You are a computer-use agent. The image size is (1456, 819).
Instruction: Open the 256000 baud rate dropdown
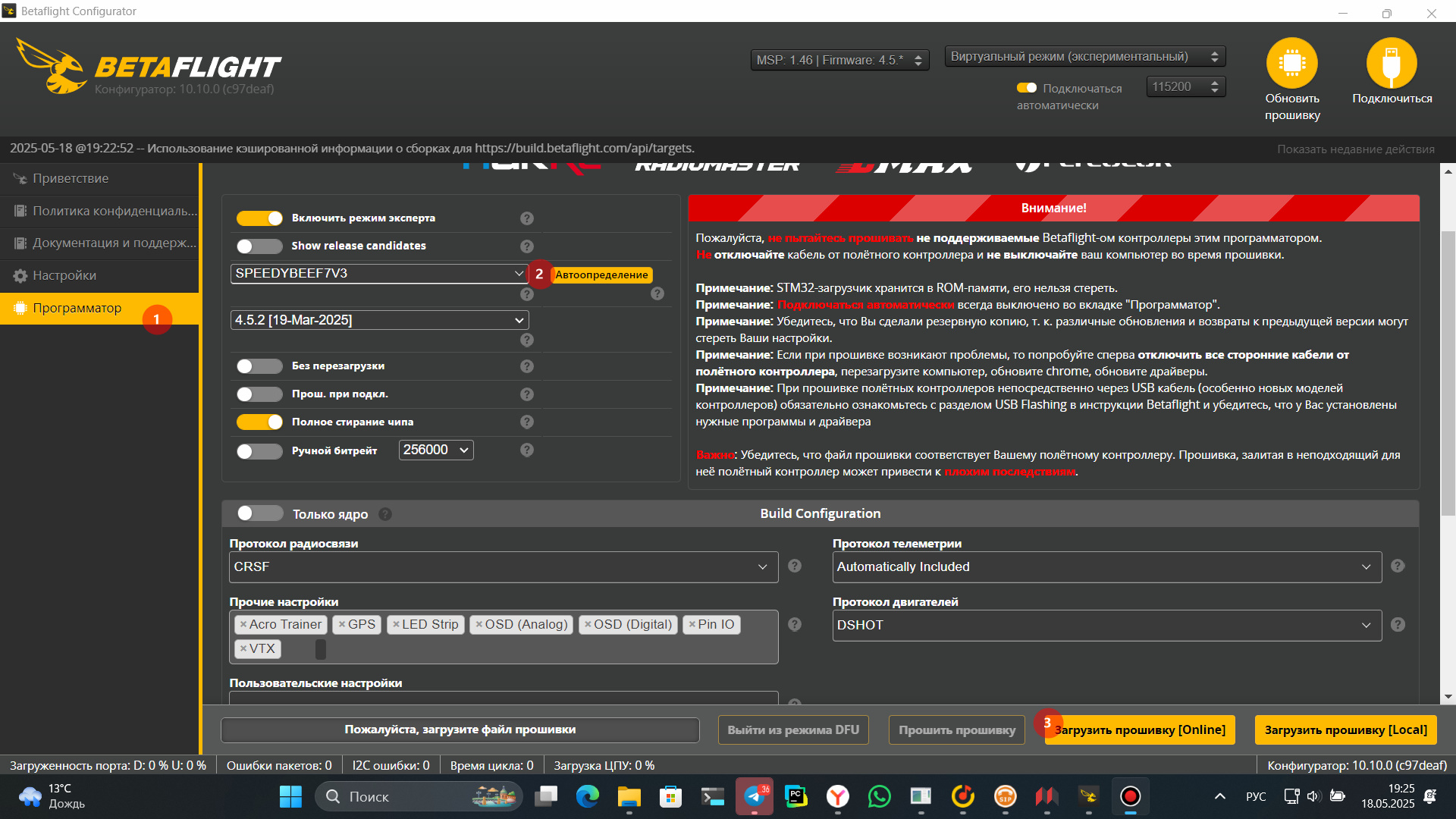(436, 450)
